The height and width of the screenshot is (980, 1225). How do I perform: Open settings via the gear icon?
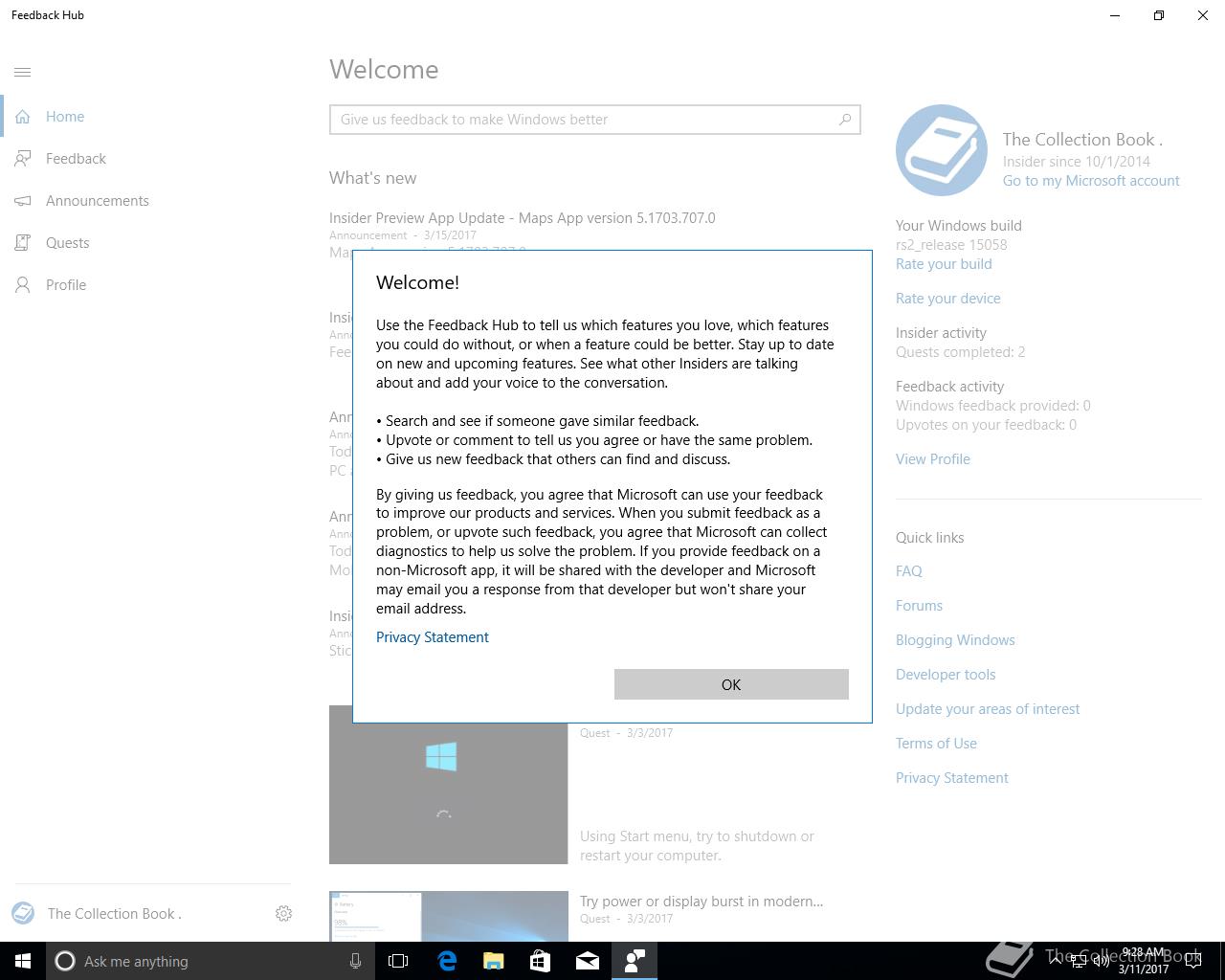[283, 914]
